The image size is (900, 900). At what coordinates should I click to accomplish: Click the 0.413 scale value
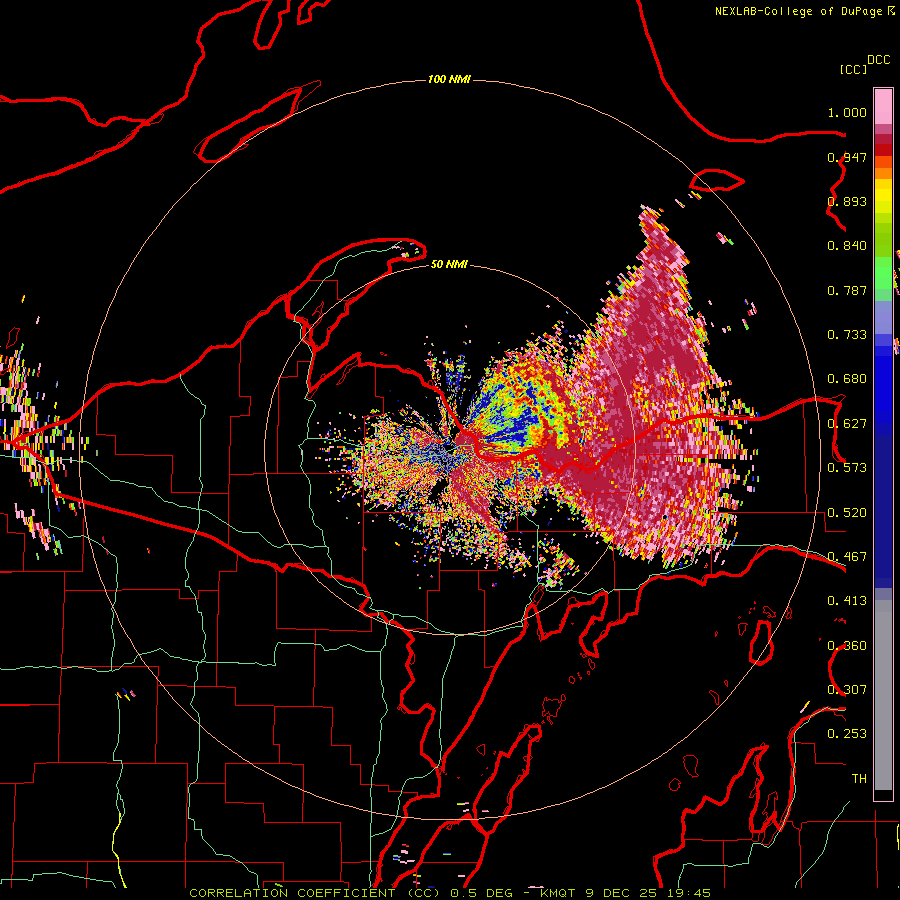click(847, 601)
